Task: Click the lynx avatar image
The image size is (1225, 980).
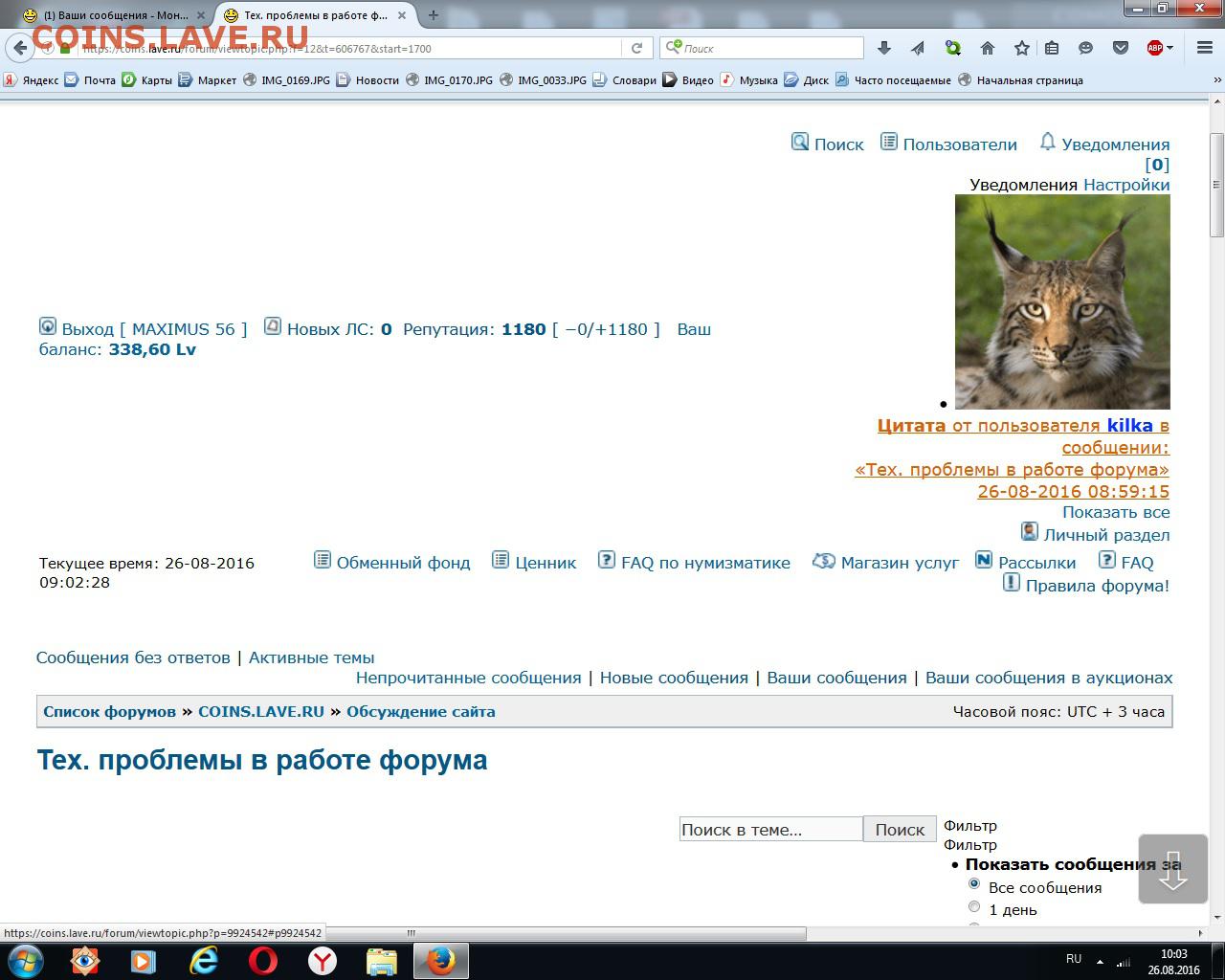Action: pyautogui.click(x=1062, y=302)
